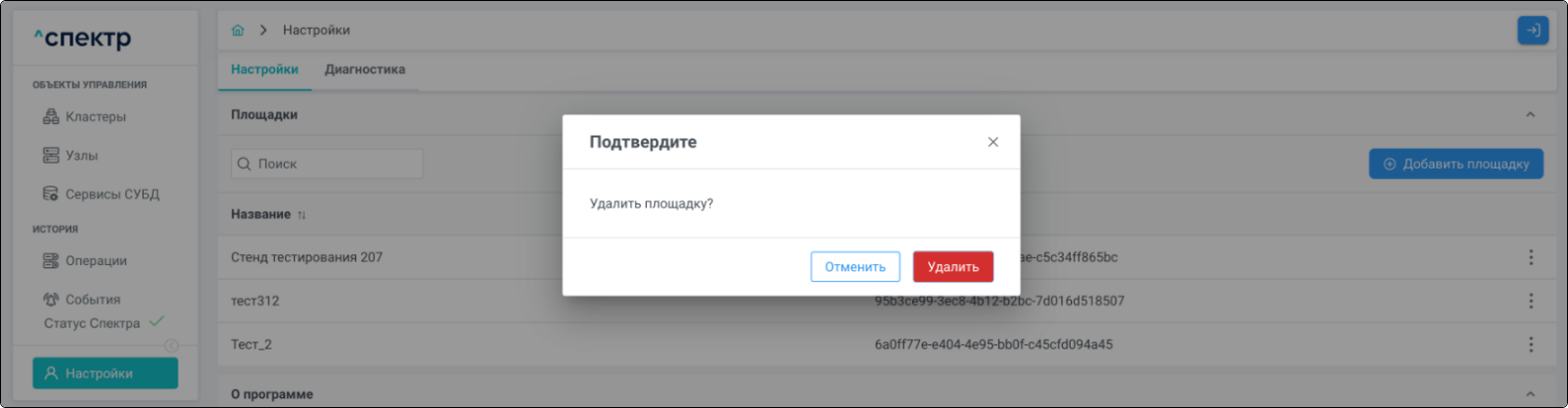Select the Стенд тестирования 207 row name
This screenshot has height=408, width=1568.
pos(307,257)
